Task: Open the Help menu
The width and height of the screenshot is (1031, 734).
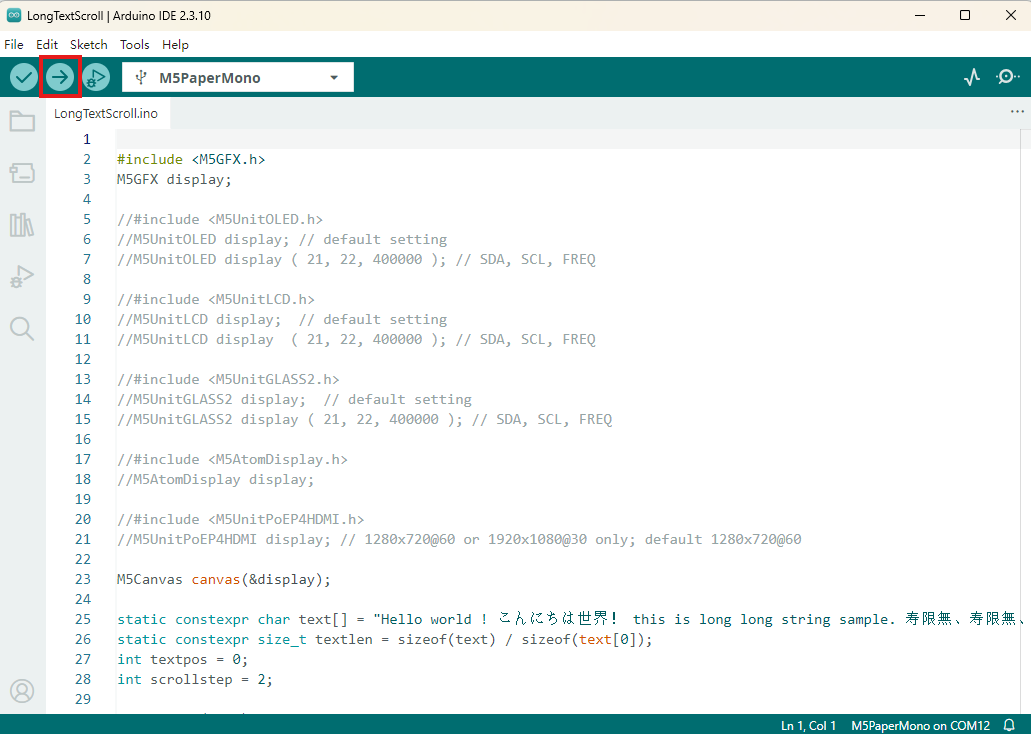Action: tap(176, 45)
